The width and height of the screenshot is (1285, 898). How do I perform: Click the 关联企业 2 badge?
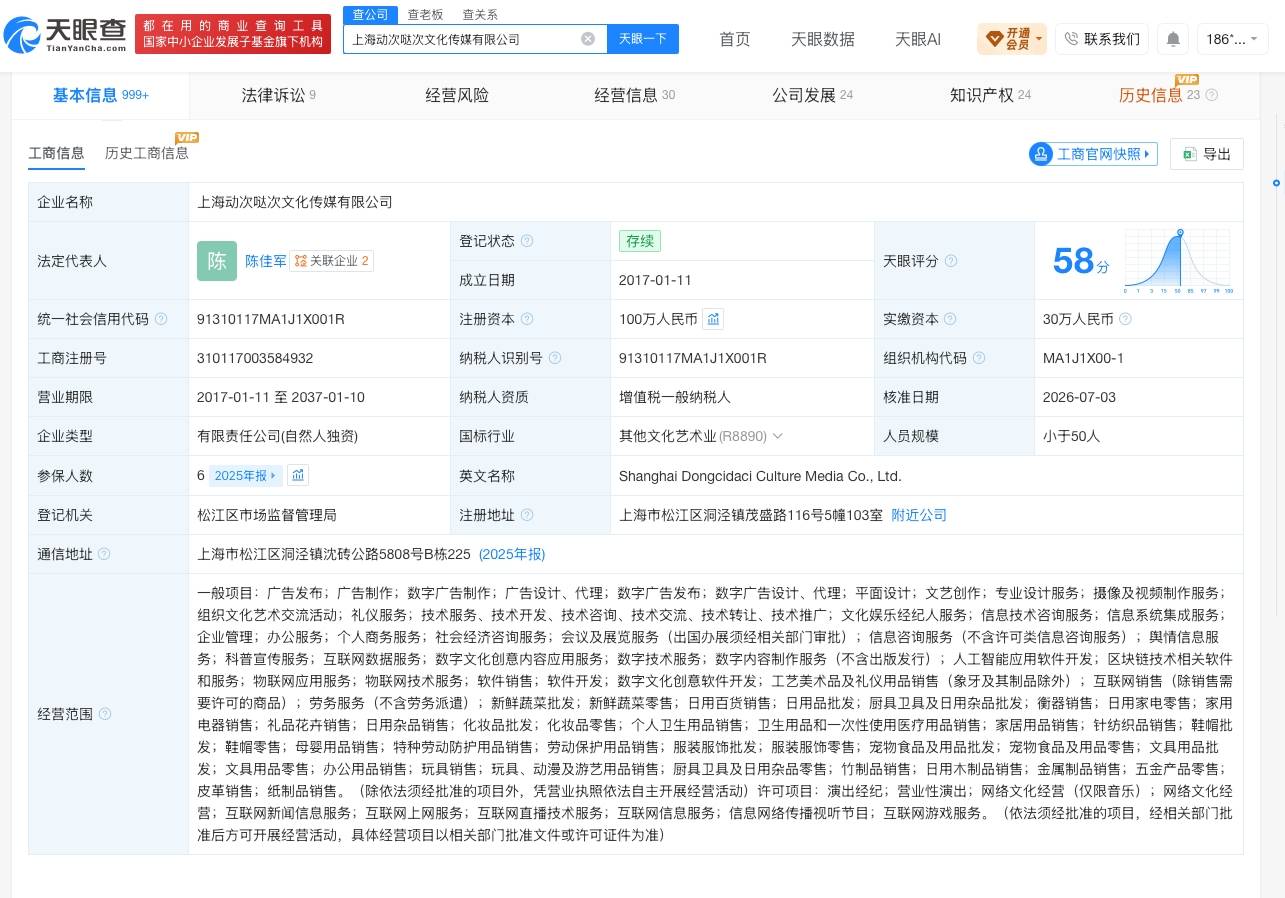coord(332,261)
